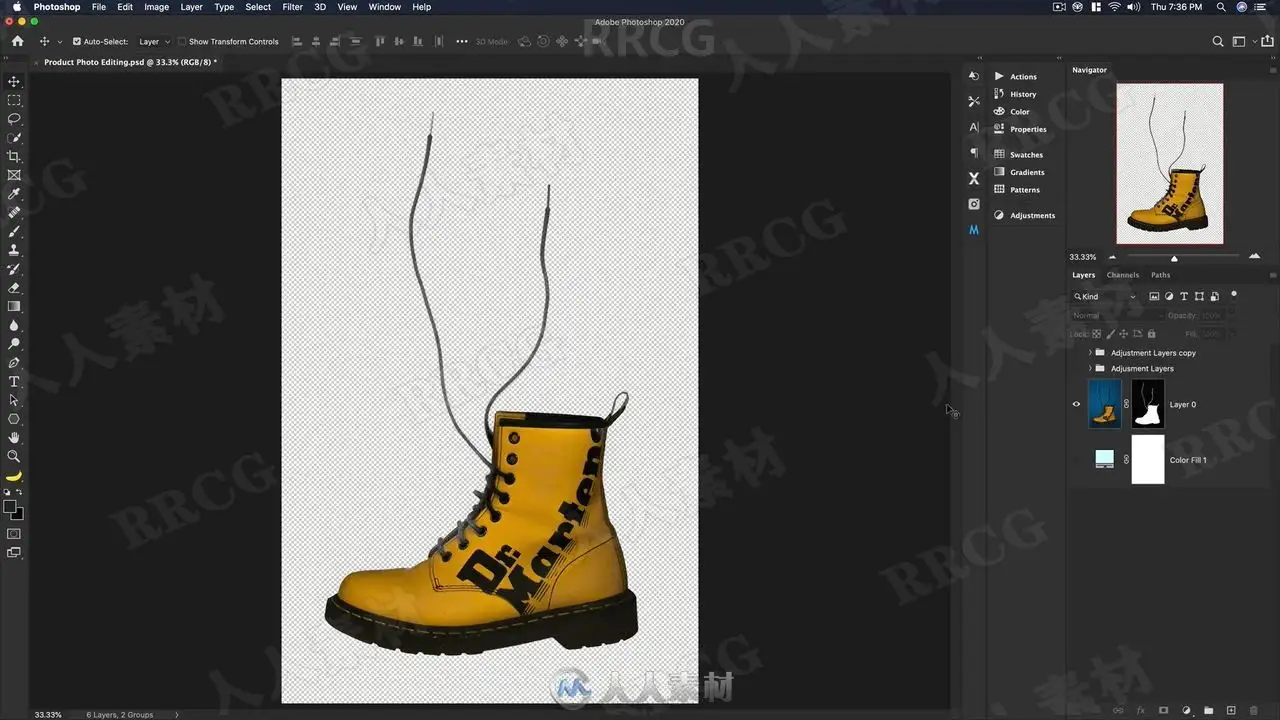
Task: Lock all with the padlock icon
Action: pyautogui.click(x=1151, y=334)
